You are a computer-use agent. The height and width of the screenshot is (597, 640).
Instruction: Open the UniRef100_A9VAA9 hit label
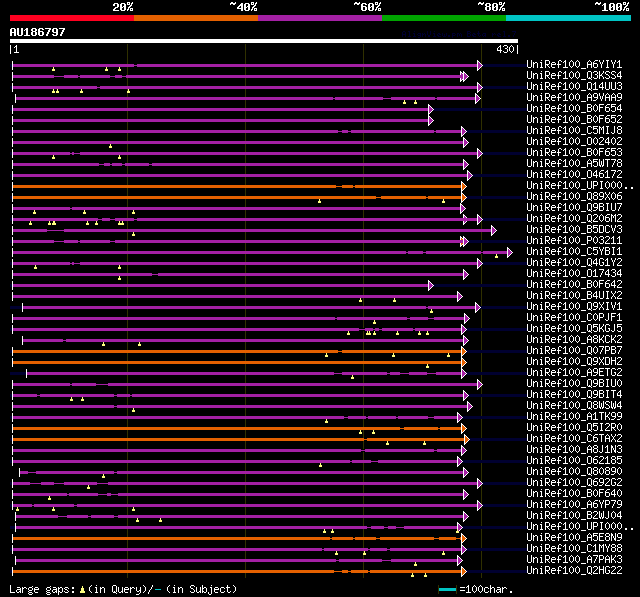(x=574, y=98)
